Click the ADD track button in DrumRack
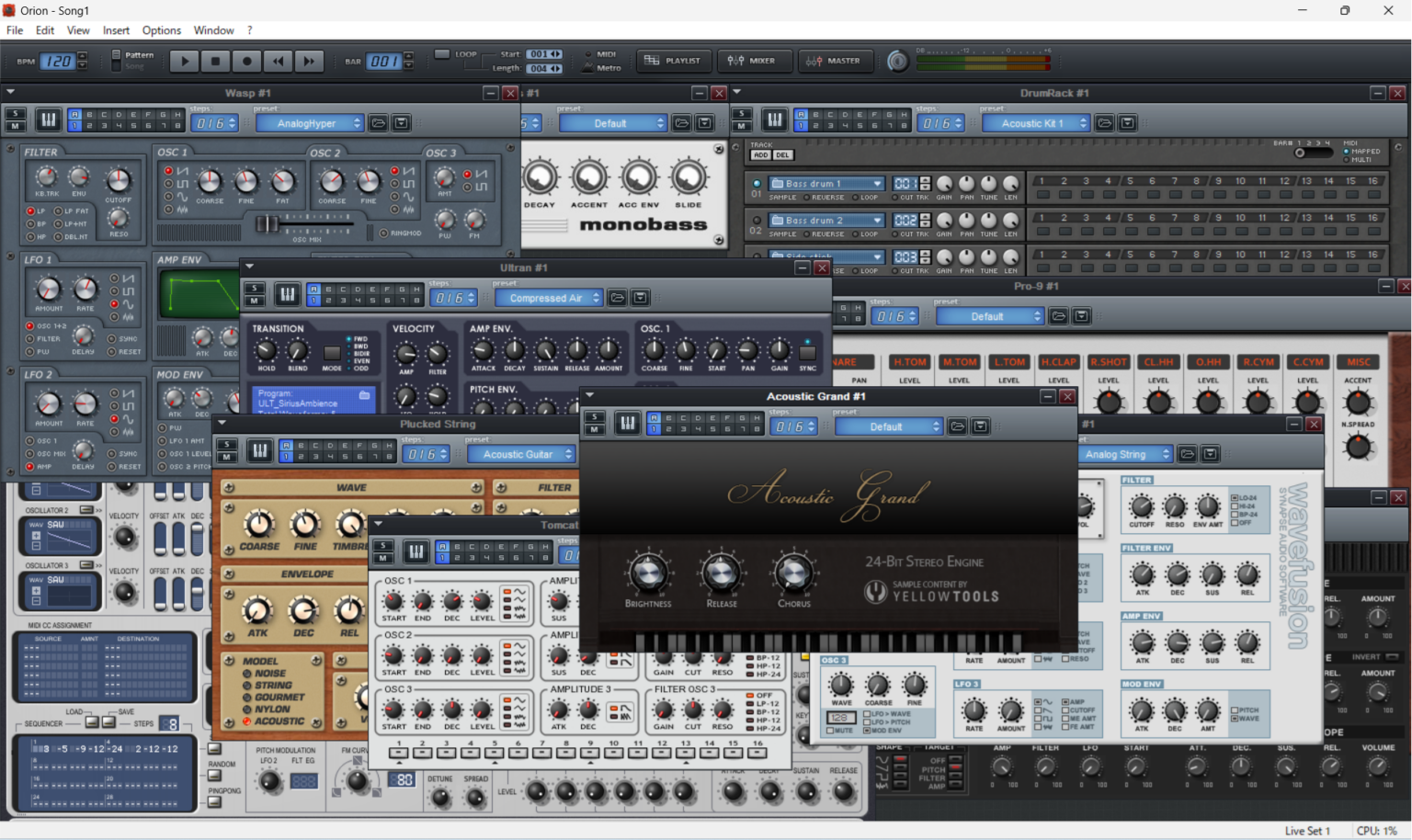This screenshot has width=1412, height=840. [x=761, y=155]
